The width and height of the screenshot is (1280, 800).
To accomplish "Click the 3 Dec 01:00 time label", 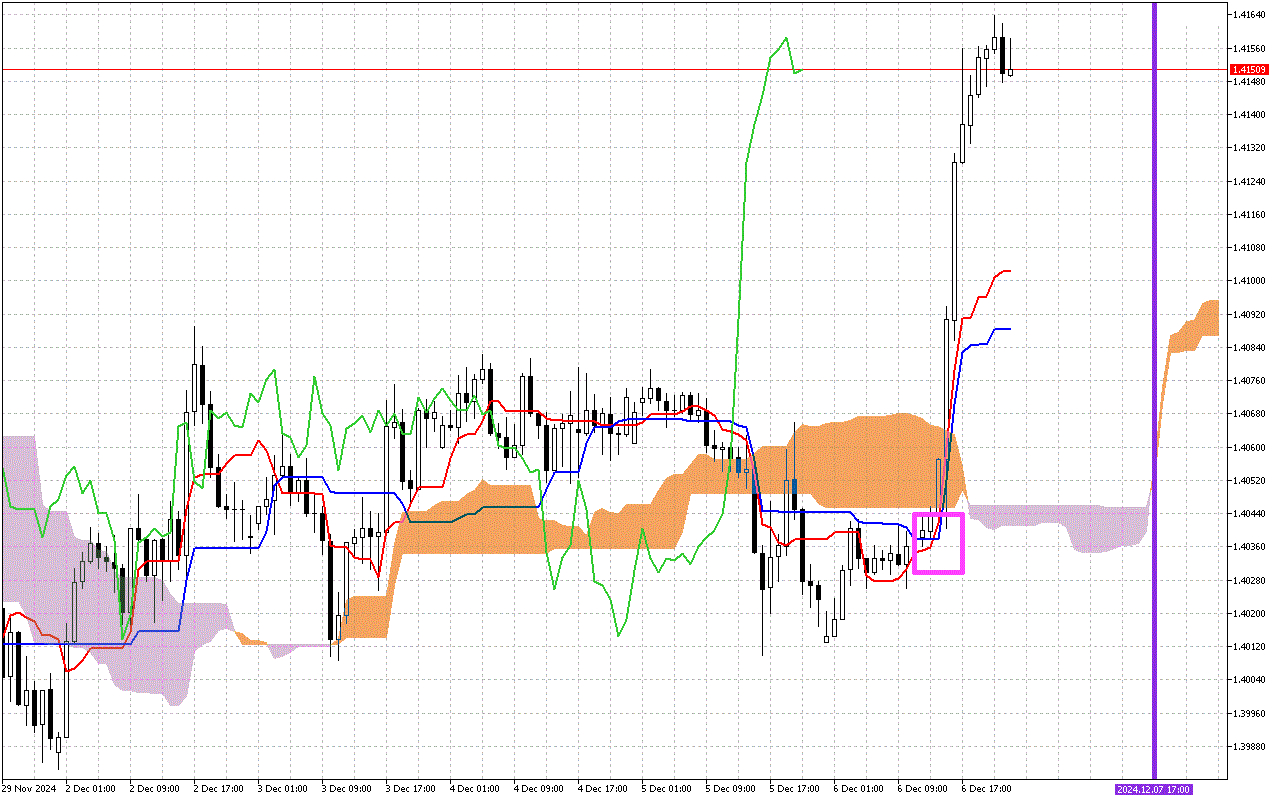I will [283, 789].
